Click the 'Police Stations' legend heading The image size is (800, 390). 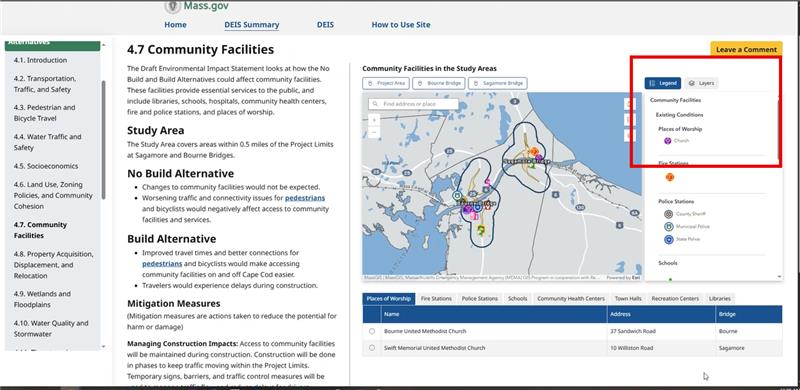676,202
